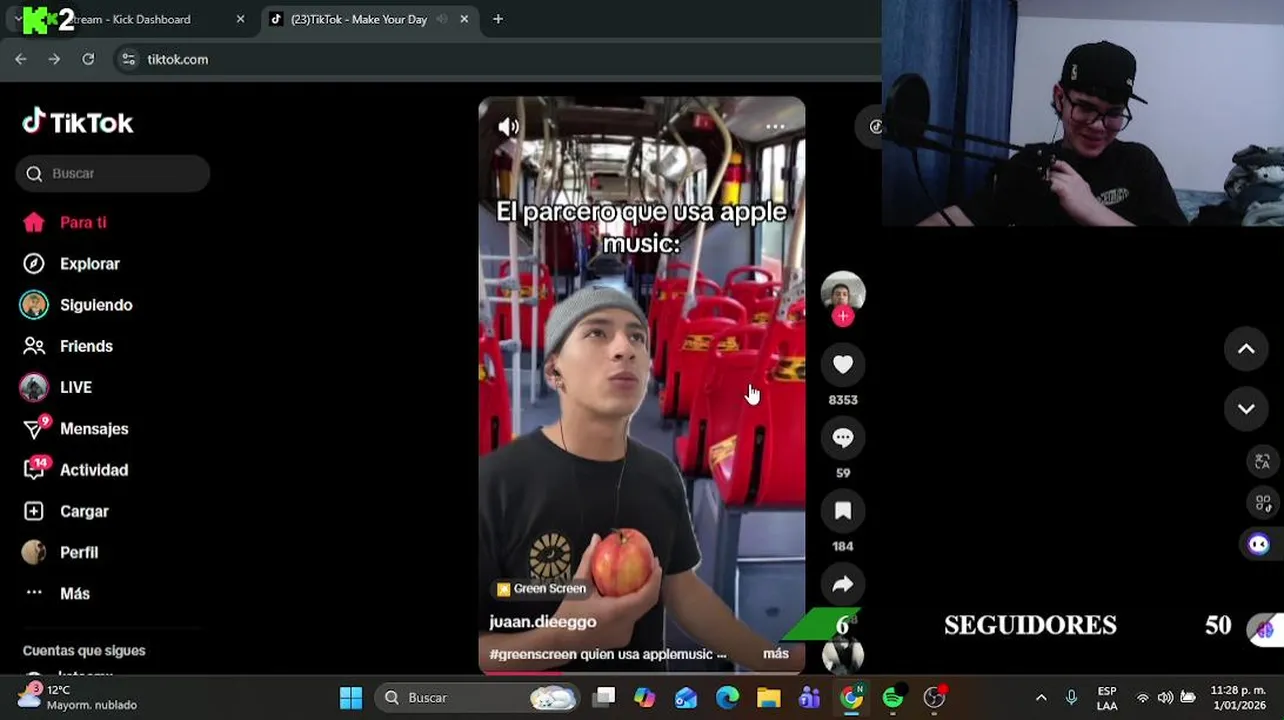1284x720 pixels.
Task: Focus the TikTok Buscar search field
Action: coord(113,173)
